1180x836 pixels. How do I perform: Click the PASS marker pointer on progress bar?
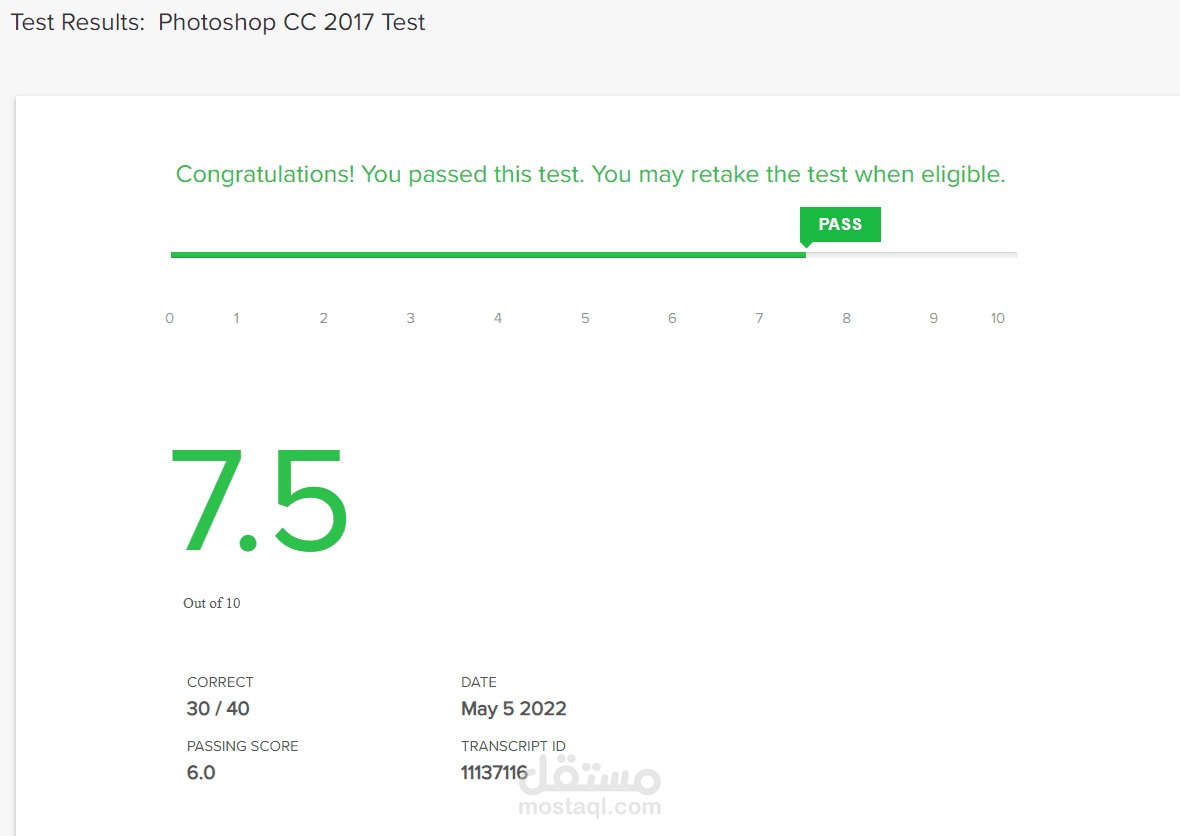coord(806,245)
